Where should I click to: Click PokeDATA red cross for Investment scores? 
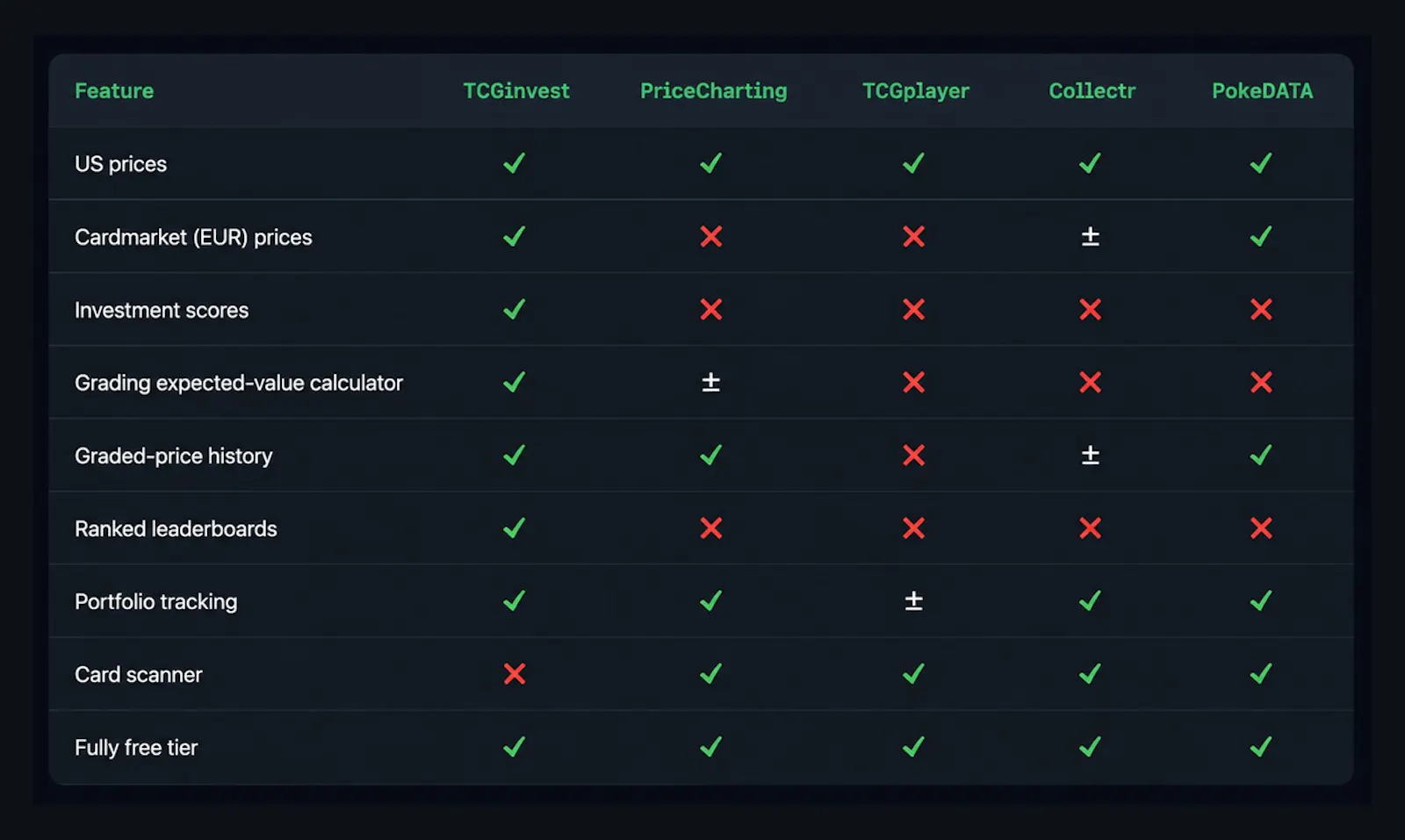pos(1262,309)
